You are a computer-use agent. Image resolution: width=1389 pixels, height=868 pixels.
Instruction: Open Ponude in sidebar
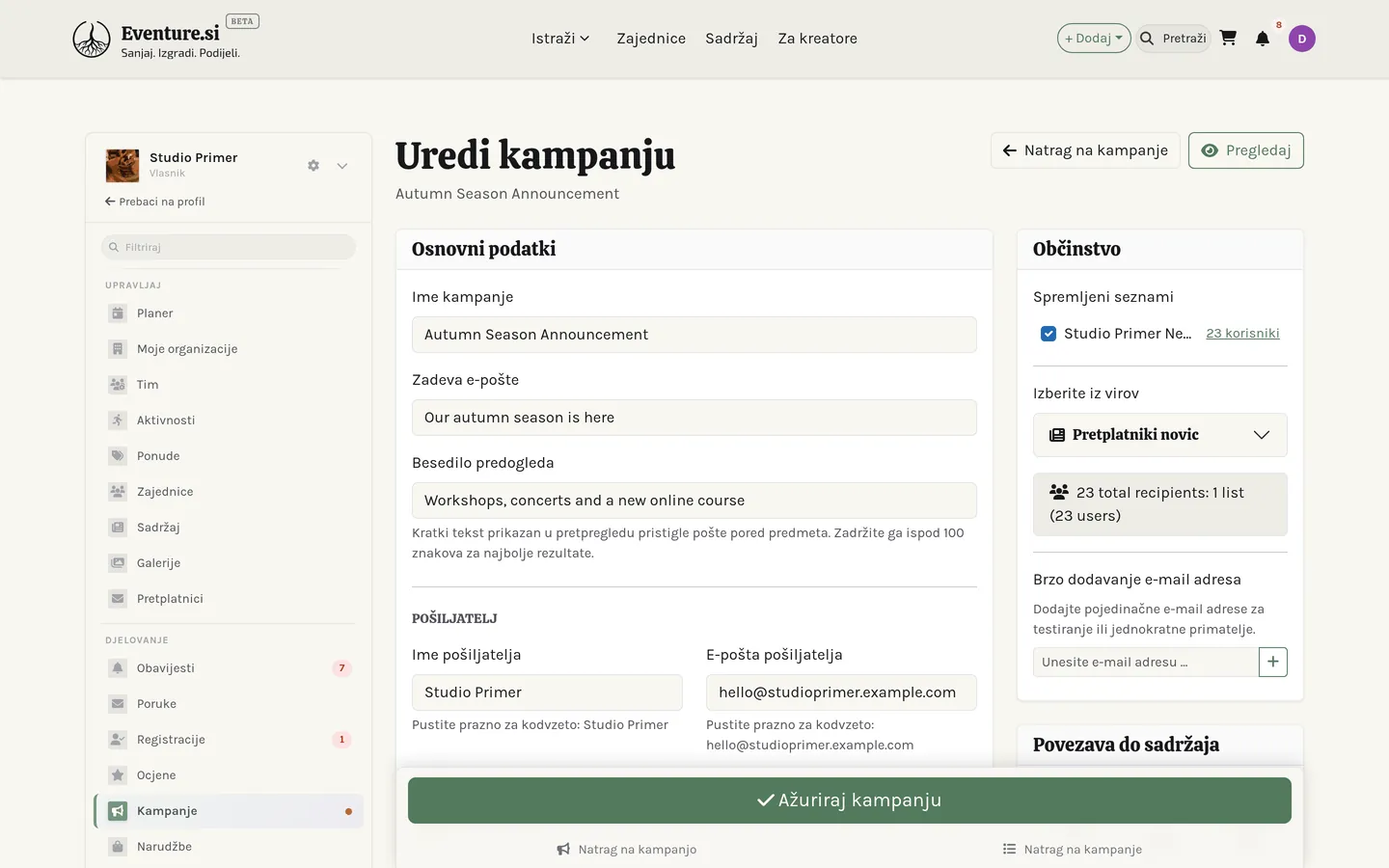tap(229, 456)
